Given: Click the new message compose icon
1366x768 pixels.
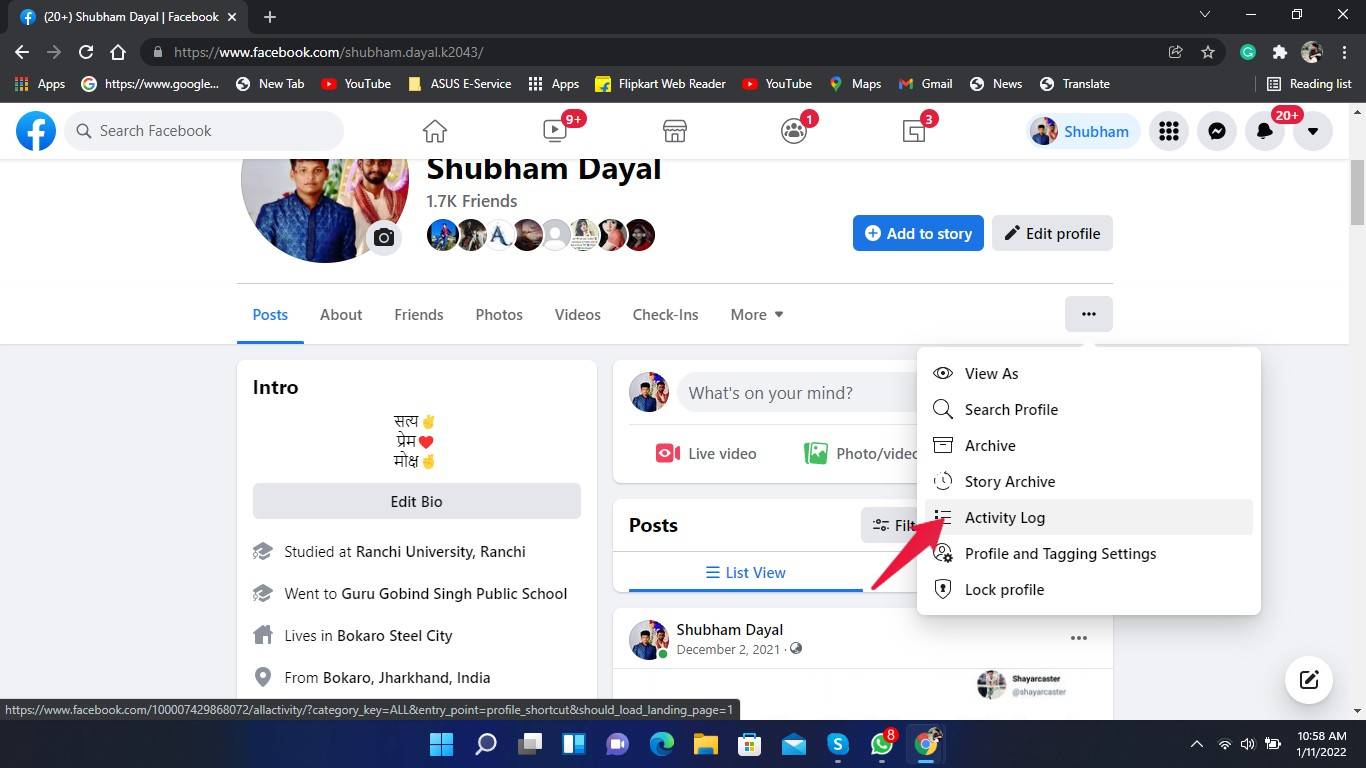Looking at the screenshot, I should click(x=1308, y=680).
